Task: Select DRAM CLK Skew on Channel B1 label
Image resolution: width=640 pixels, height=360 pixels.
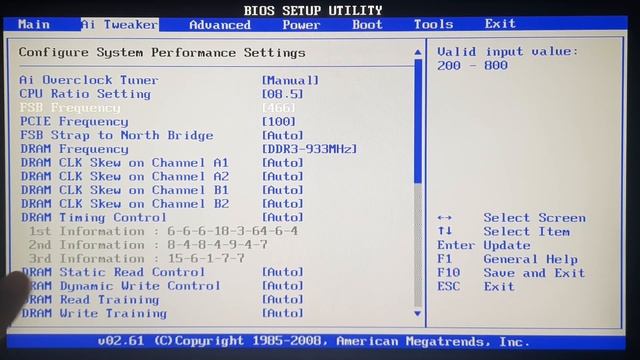Action: click(x=124, y=190)
